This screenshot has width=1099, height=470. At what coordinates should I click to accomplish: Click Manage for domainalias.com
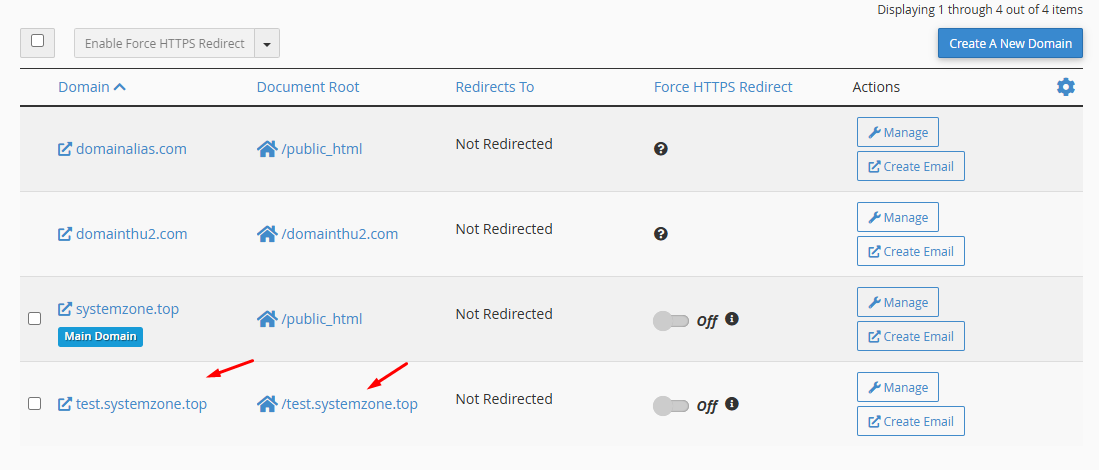897,132
